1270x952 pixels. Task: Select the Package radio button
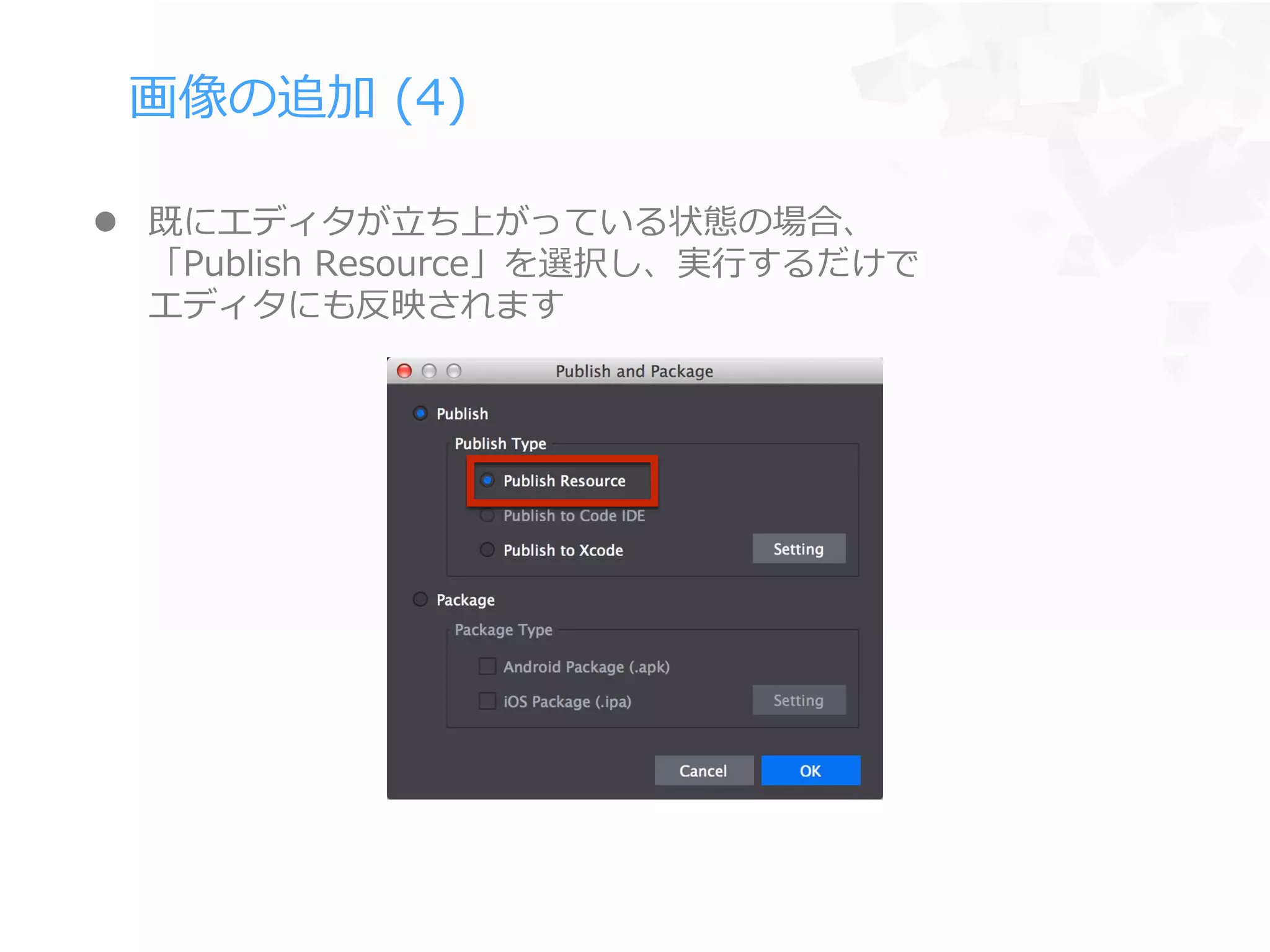point(420,599)
